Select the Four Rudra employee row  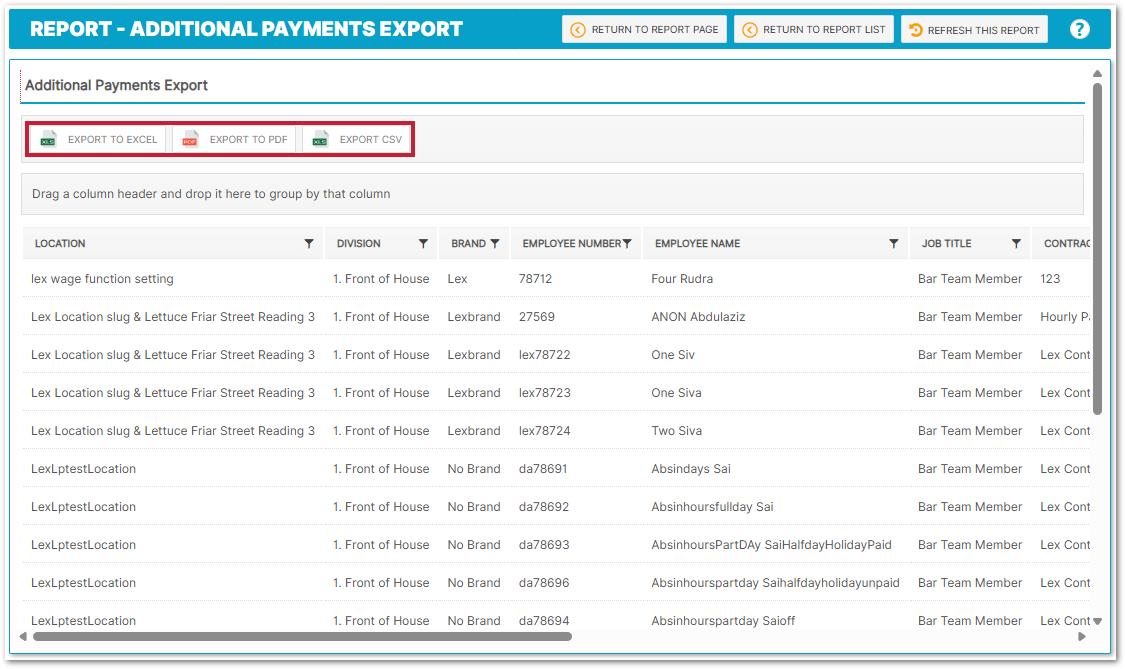coord(681,279)
